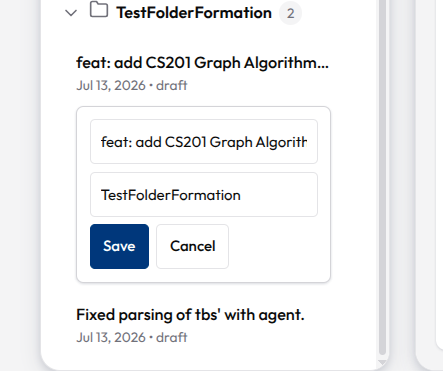Open the 'Fixed parsing of tbs' with agent.' draft
Screen dimensions: 443x371
[190, 315]
